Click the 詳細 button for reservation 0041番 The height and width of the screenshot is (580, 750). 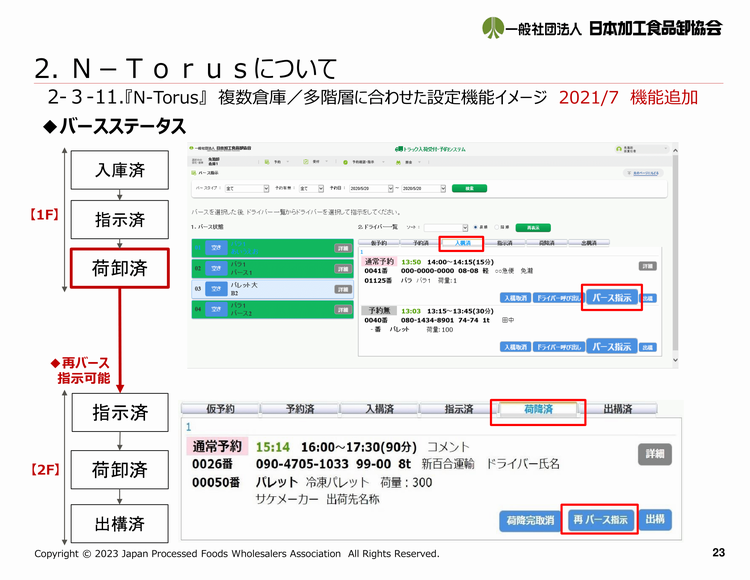(x=648, y=266)
